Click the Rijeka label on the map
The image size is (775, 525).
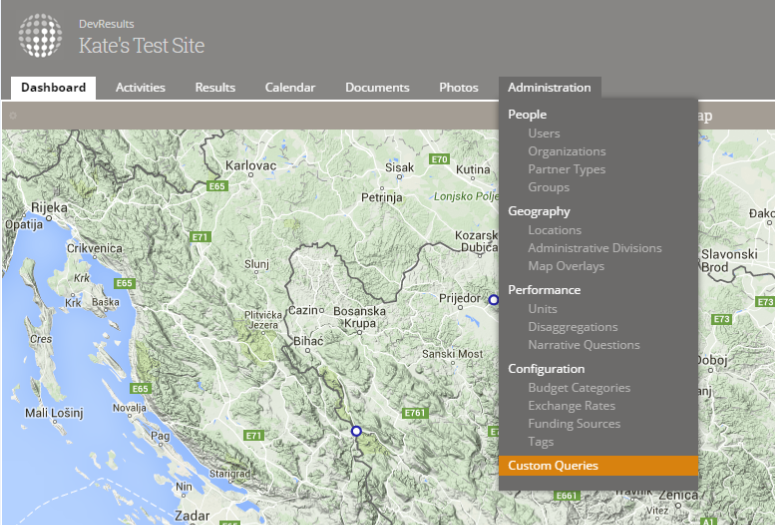tap(49, 208)
